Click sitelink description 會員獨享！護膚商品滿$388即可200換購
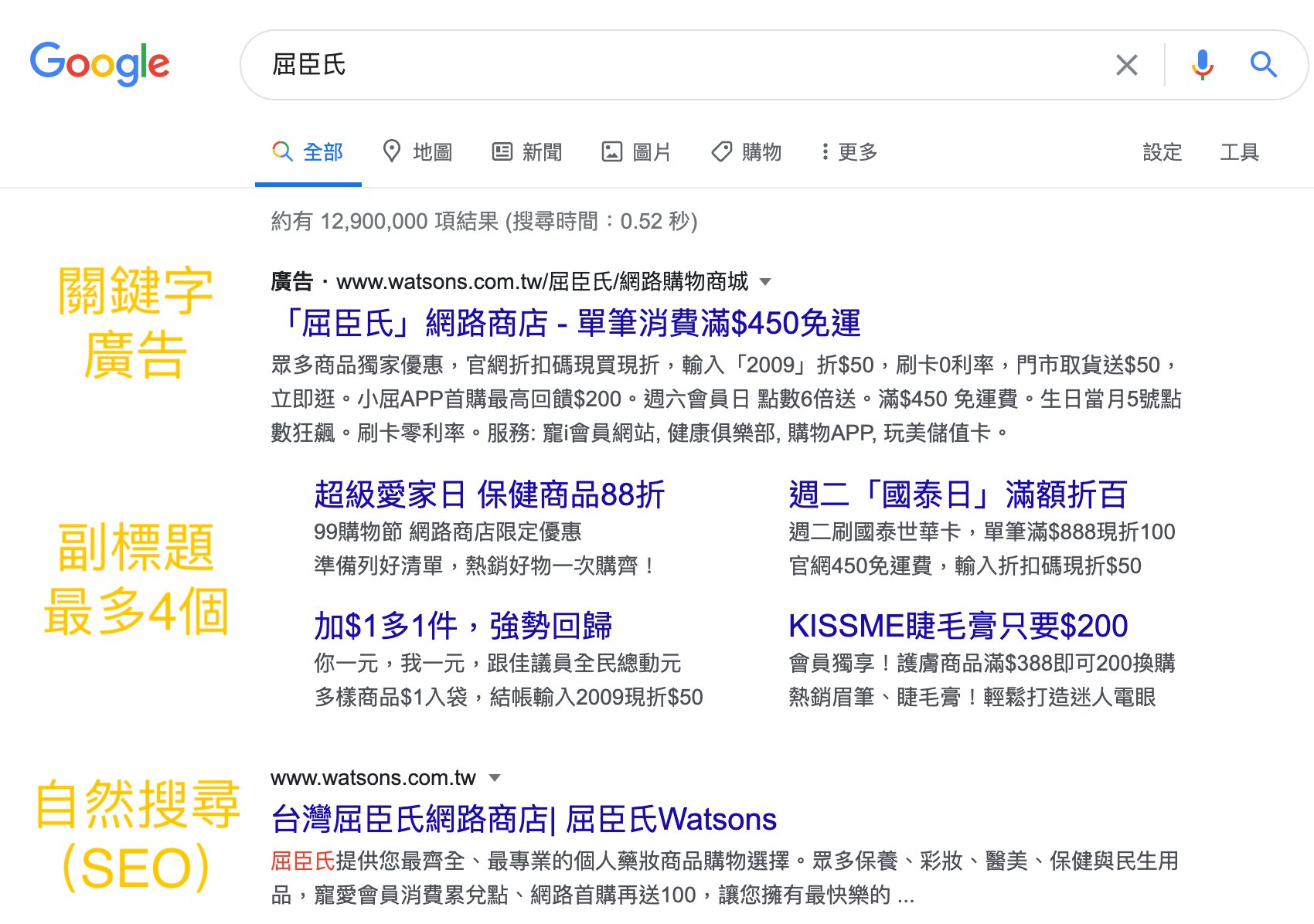Viewport: 1314px width, 924px height. click(x=982, y=663)
